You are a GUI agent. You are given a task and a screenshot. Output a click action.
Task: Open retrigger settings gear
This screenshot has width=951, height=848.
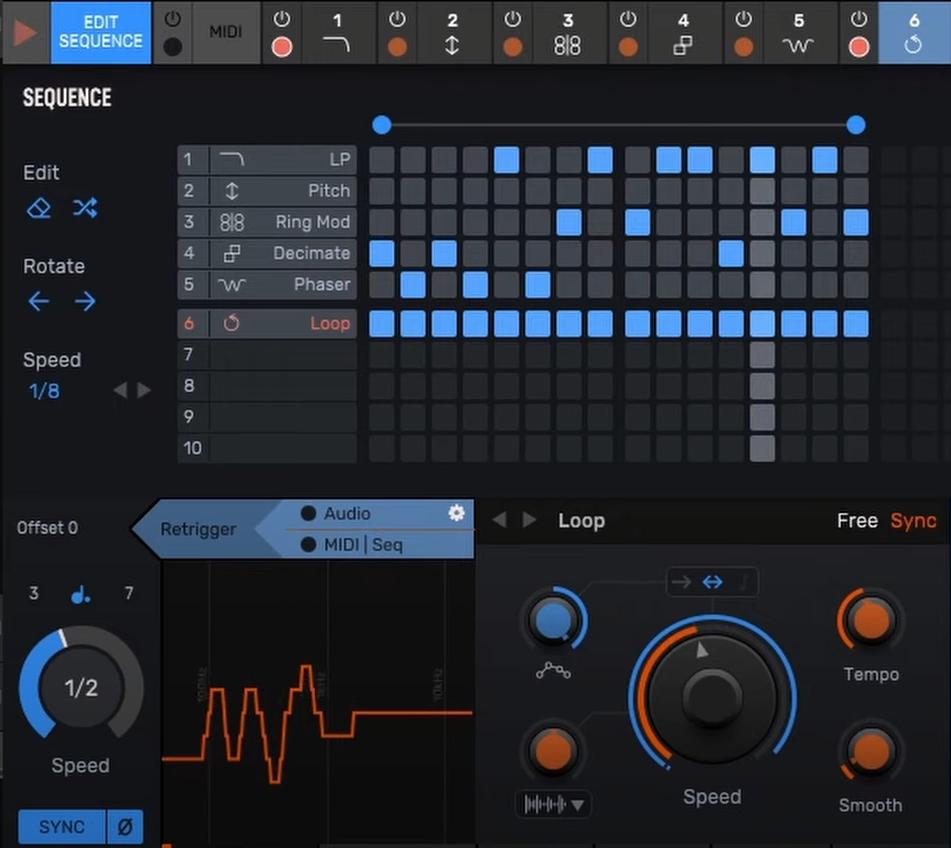click(456, 513)
